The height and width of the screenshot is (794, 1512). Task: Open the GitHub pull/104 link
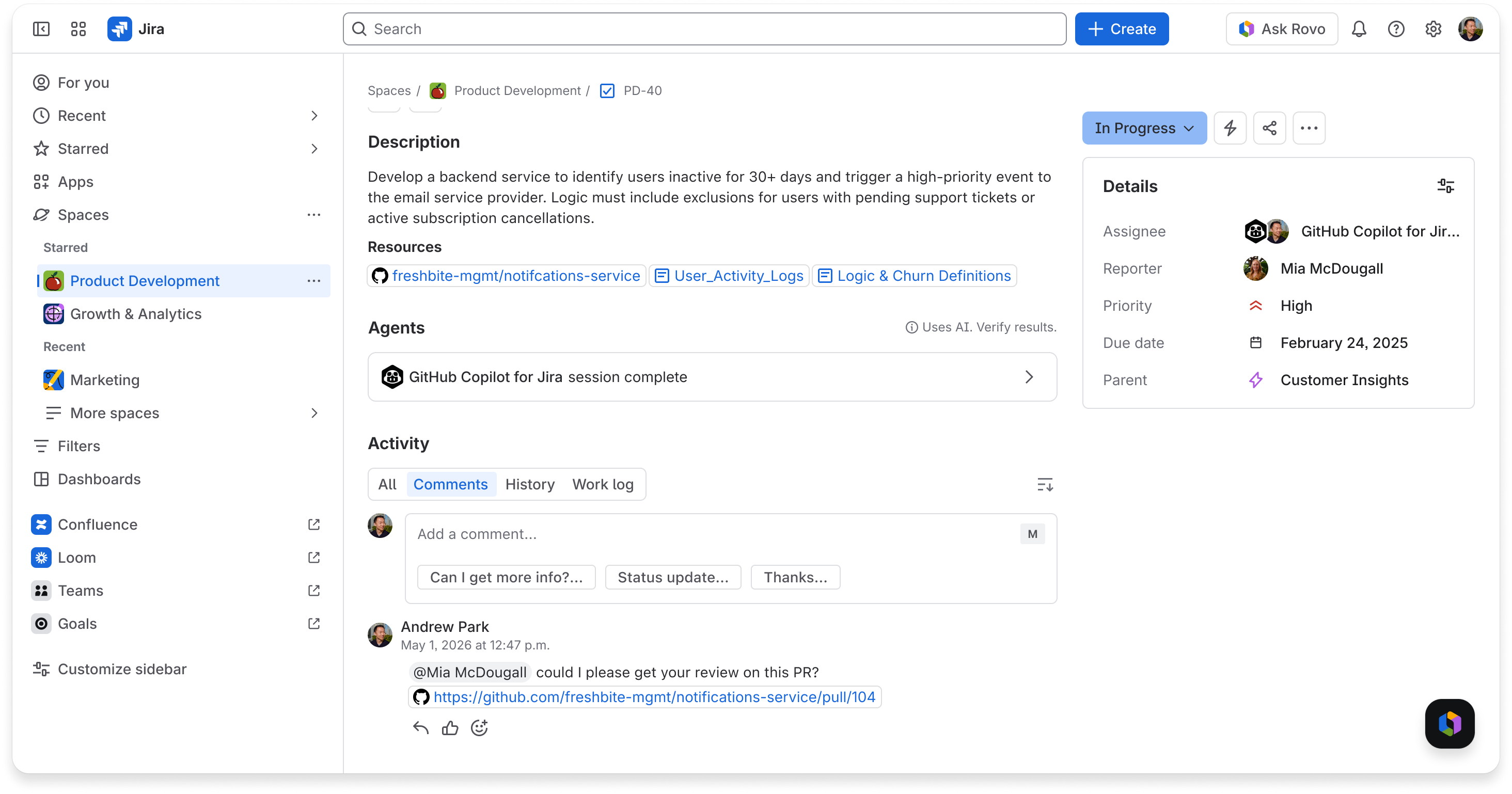644,696
